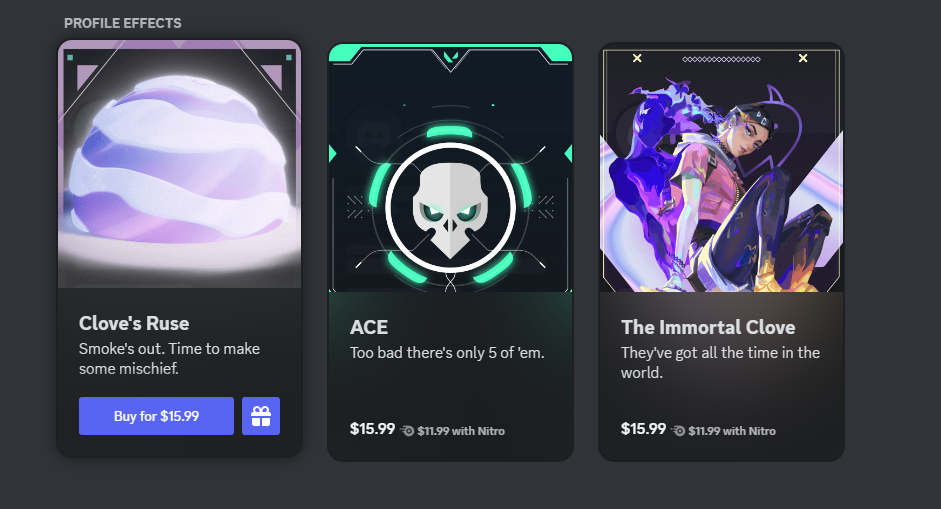Open the Clove's Ruse smoke orb preview
The height and width of the screenshot is (509, 941).
179,164
